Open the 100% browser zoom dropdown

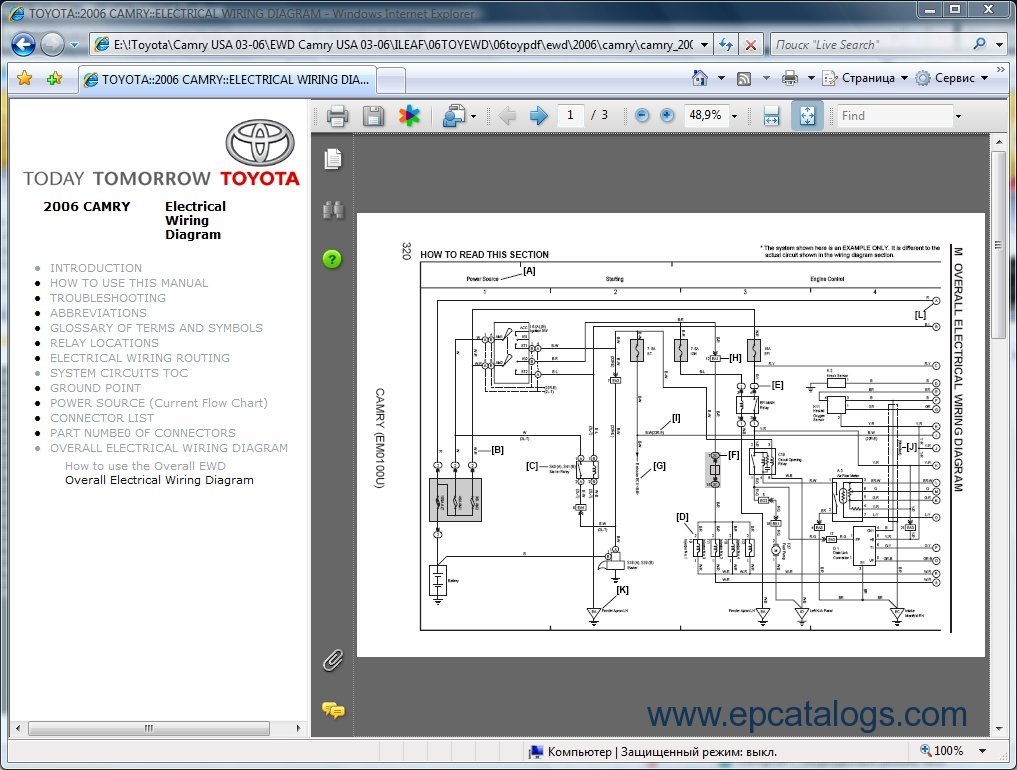coord(983,751)
